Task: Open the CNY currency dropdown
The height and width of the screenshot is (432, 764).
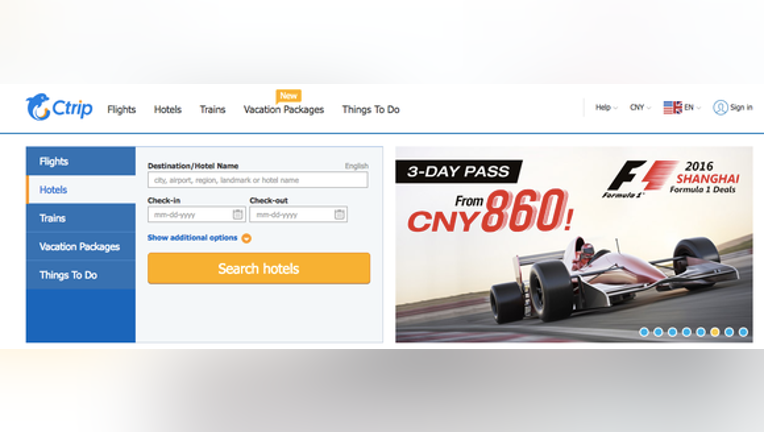Action: click(640, 107)
